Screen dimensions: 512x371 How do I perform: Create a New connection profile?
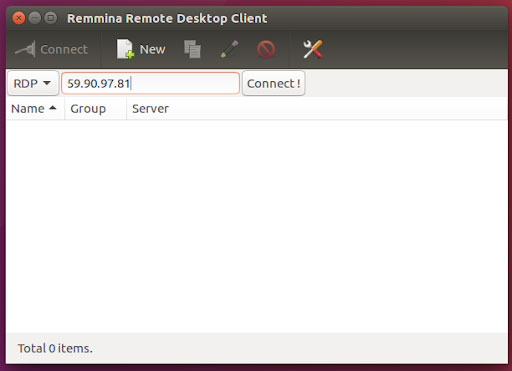click(x=141, y=50)
